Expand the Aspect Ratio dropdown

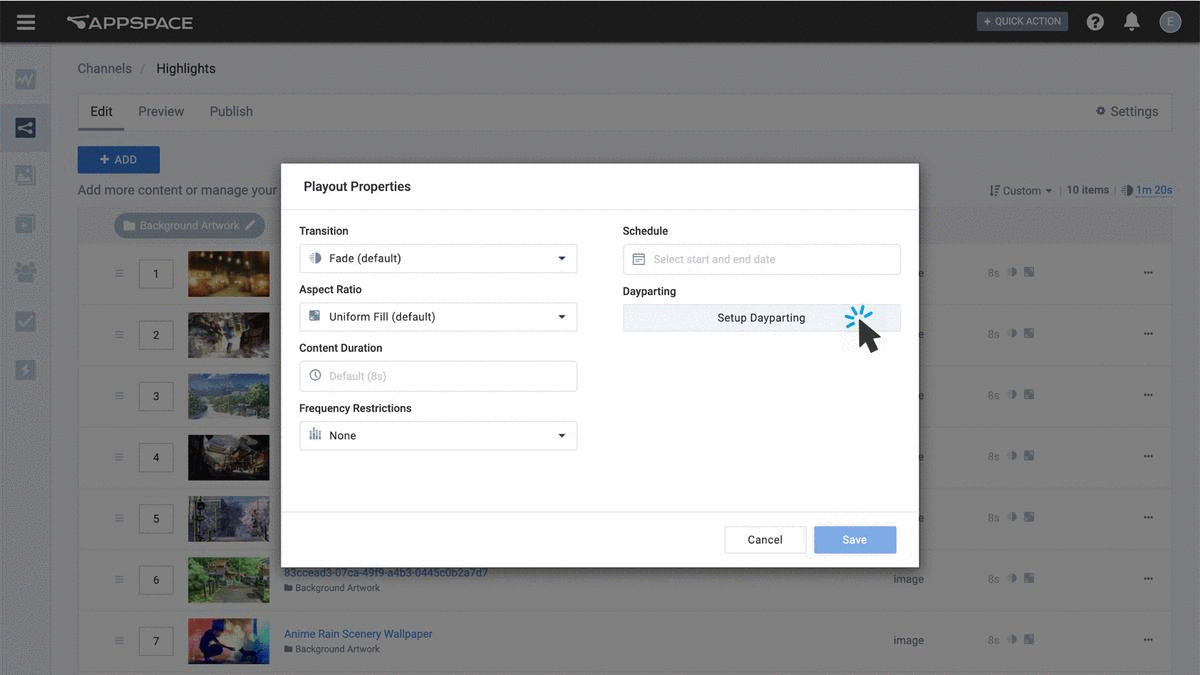click(438, 317)
